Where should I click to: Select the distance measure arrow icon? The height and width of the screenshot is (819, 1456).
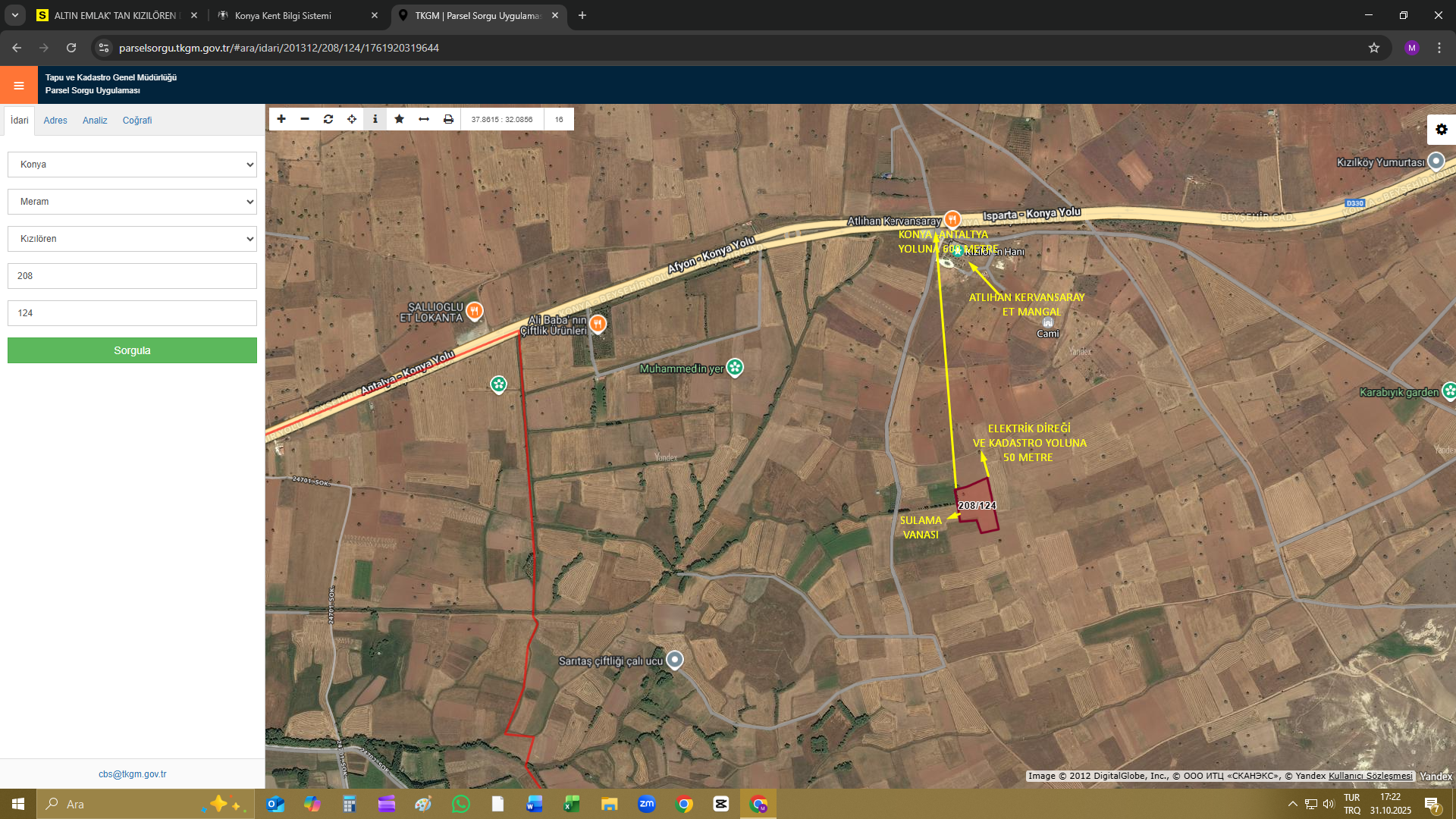tap(424, 119)
